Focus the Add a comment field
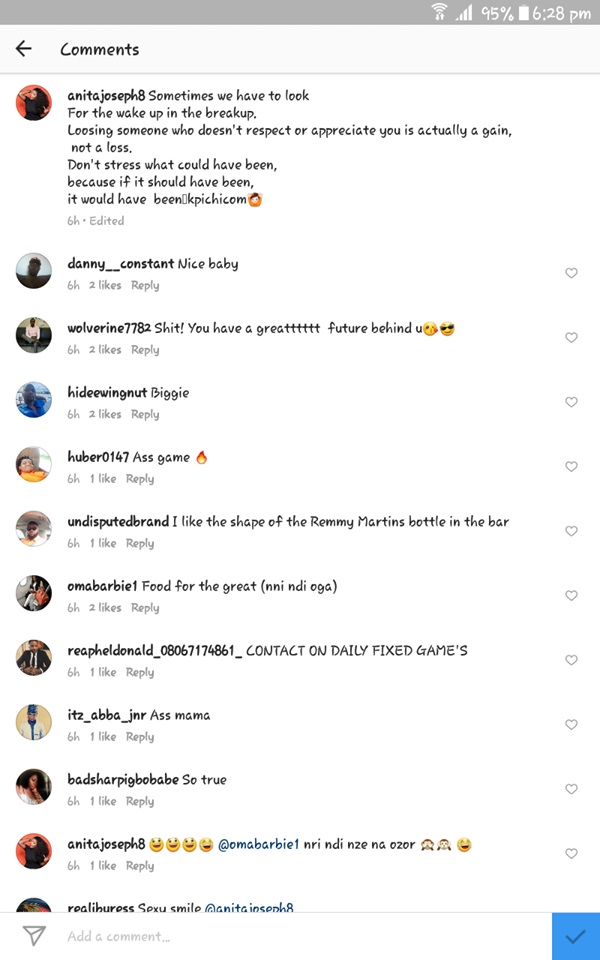Screen dimensions: 600x960 (300, 936)
